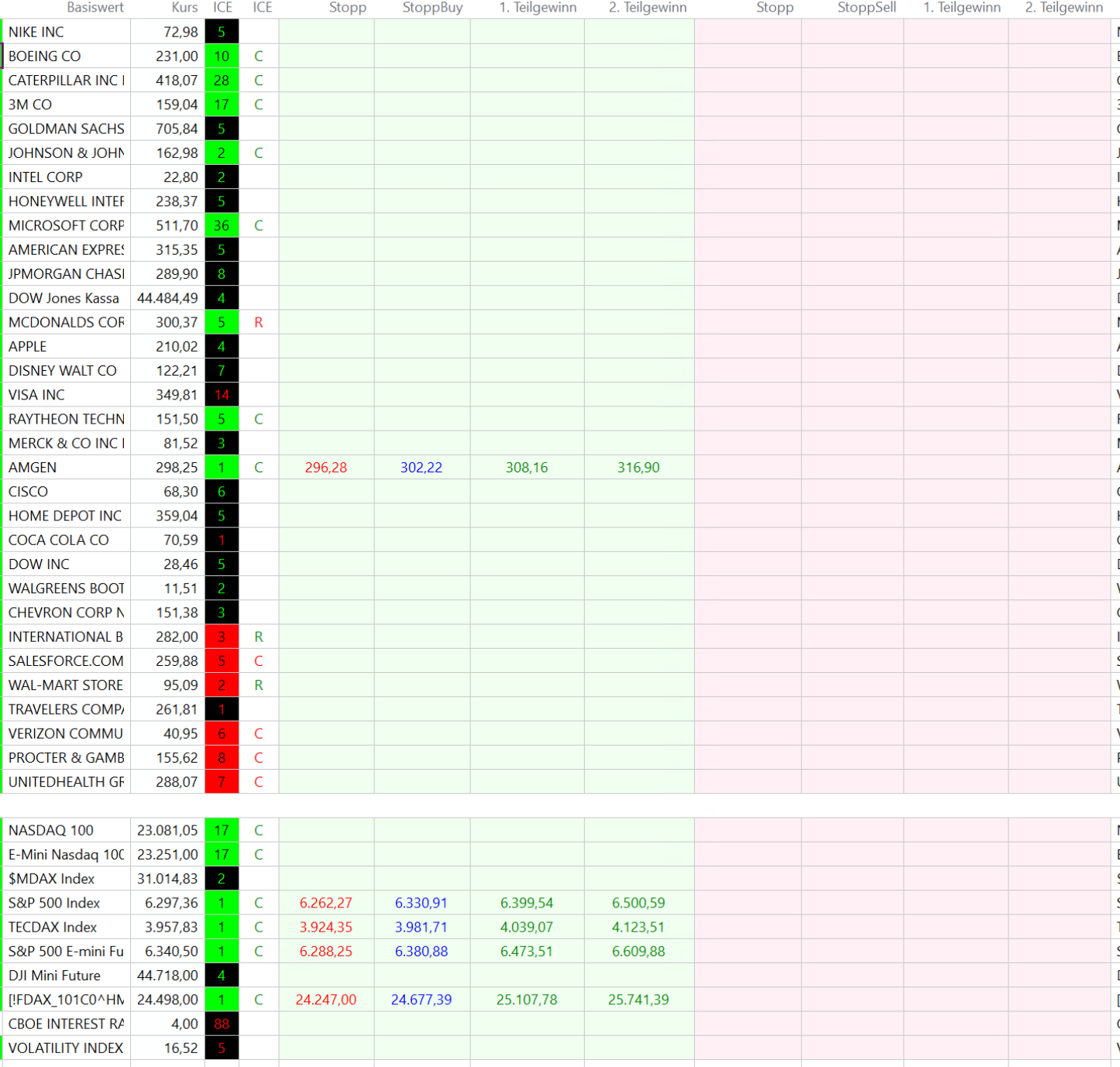Click the CBOE Interest Rate ICE value 88
This screenshot has width=1120, height=1067.
tap(222, 1024)
